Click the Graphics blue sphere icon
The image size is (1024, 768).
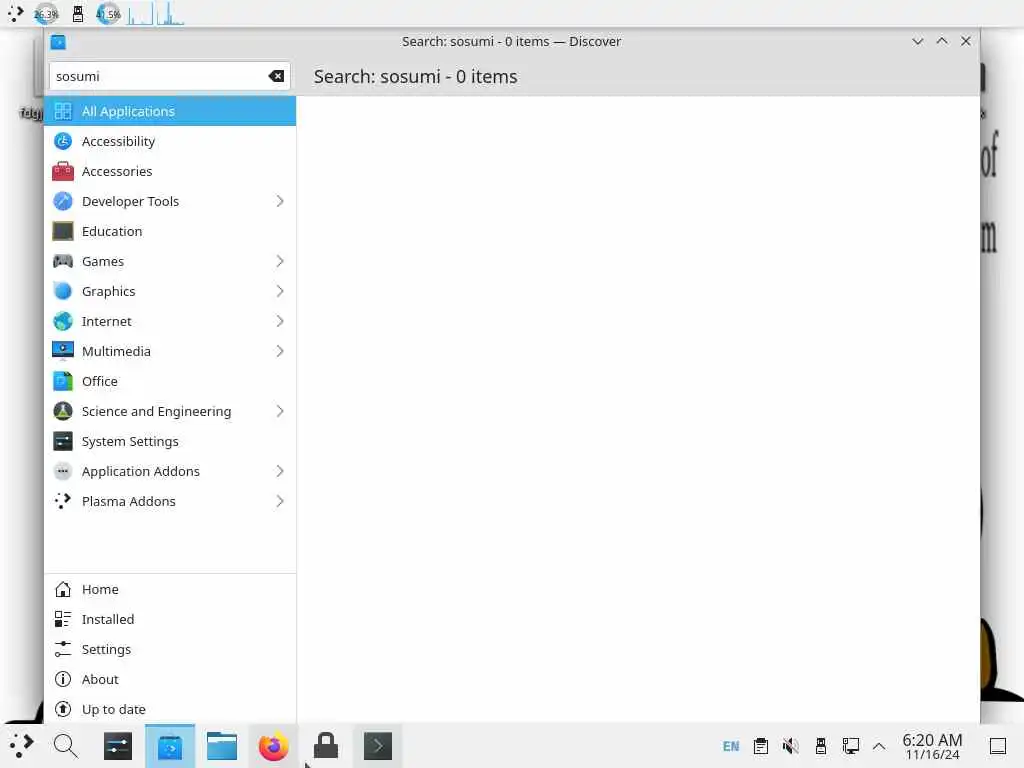click(63, 291)
